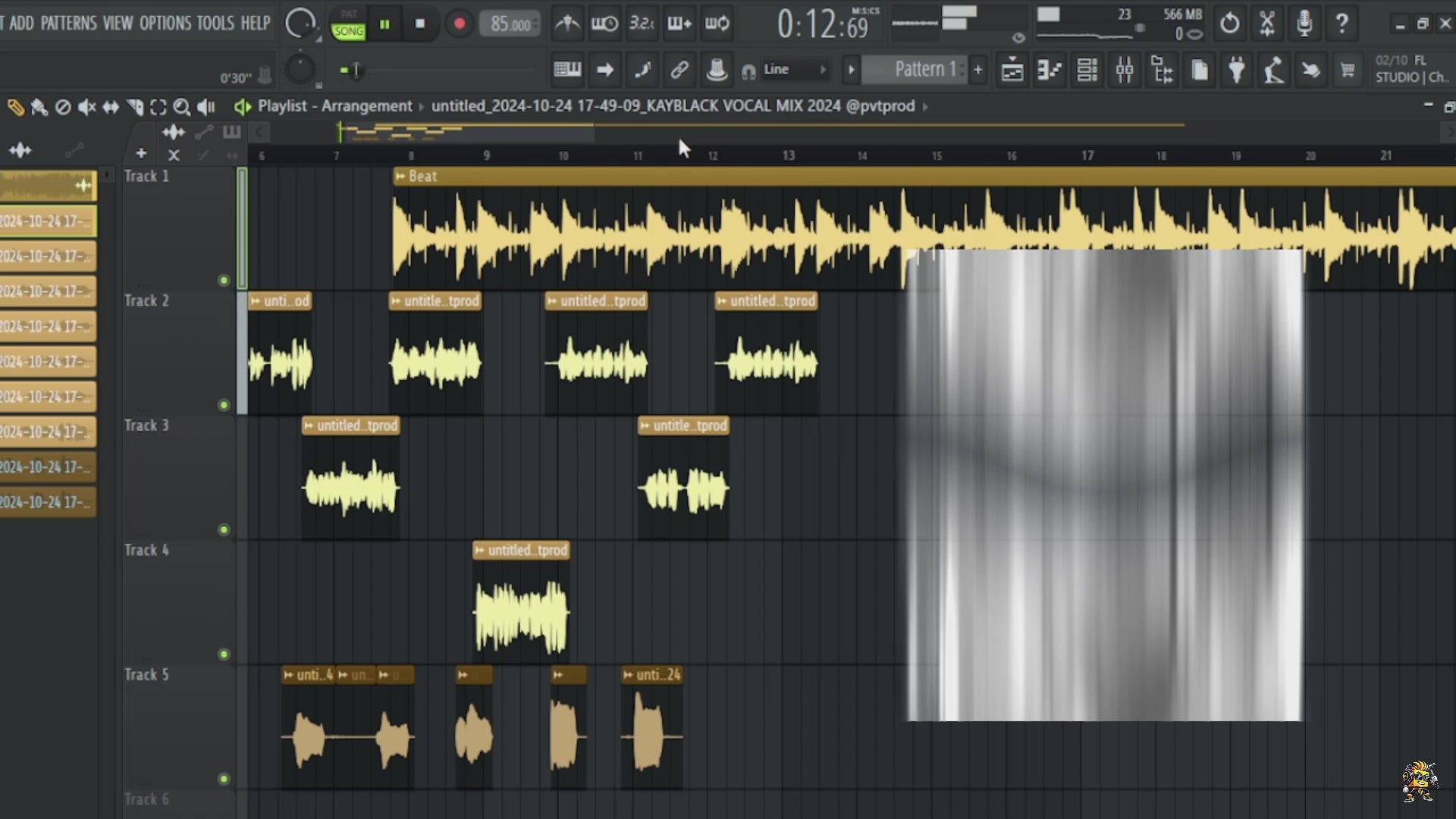The width and height of the screenshot is (1456, 819).
Task: Open the Channel rack icon
Action: (x=1087, y=70)
